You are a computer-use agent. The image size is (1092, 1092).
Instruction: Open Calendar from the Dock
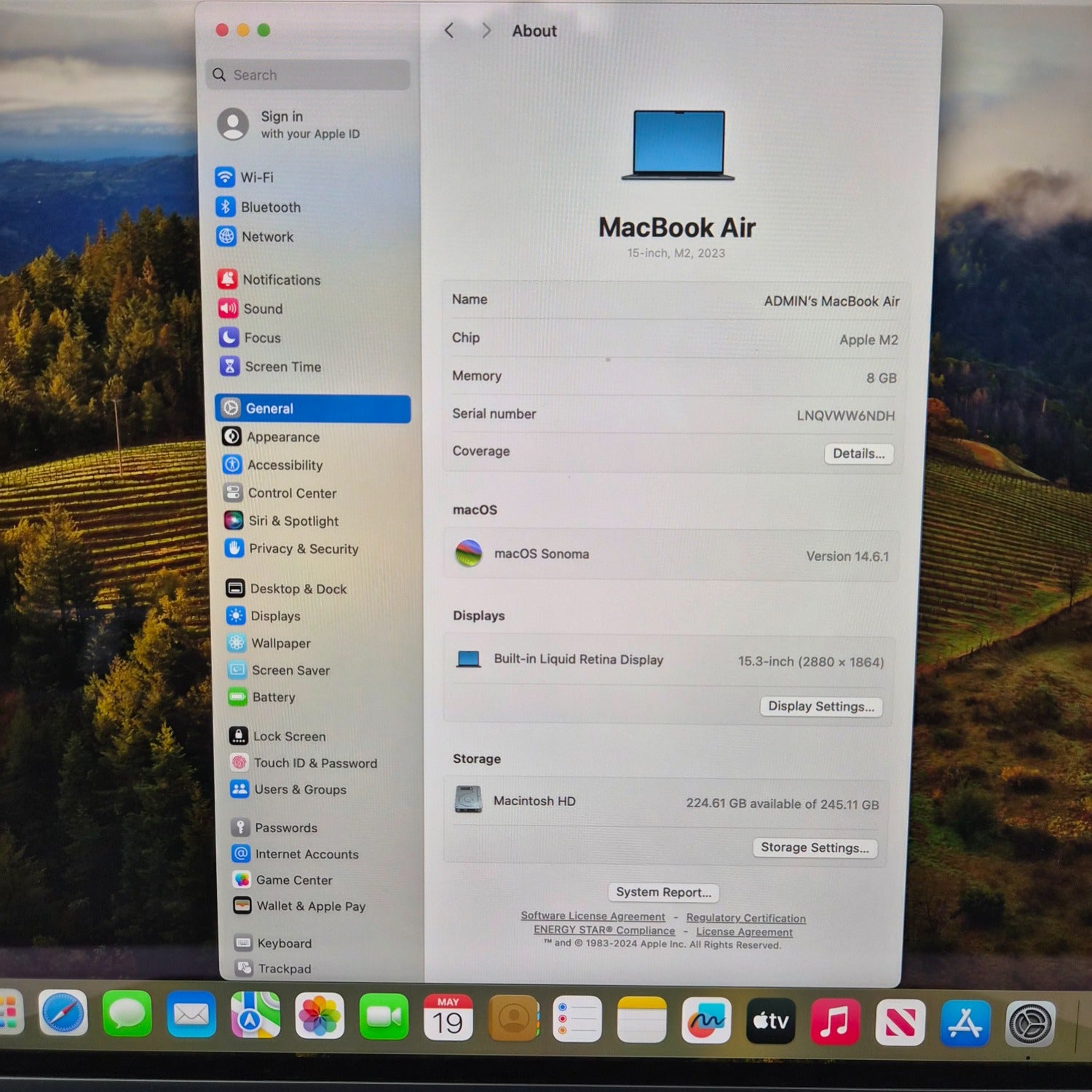[x=448, y=1017]
